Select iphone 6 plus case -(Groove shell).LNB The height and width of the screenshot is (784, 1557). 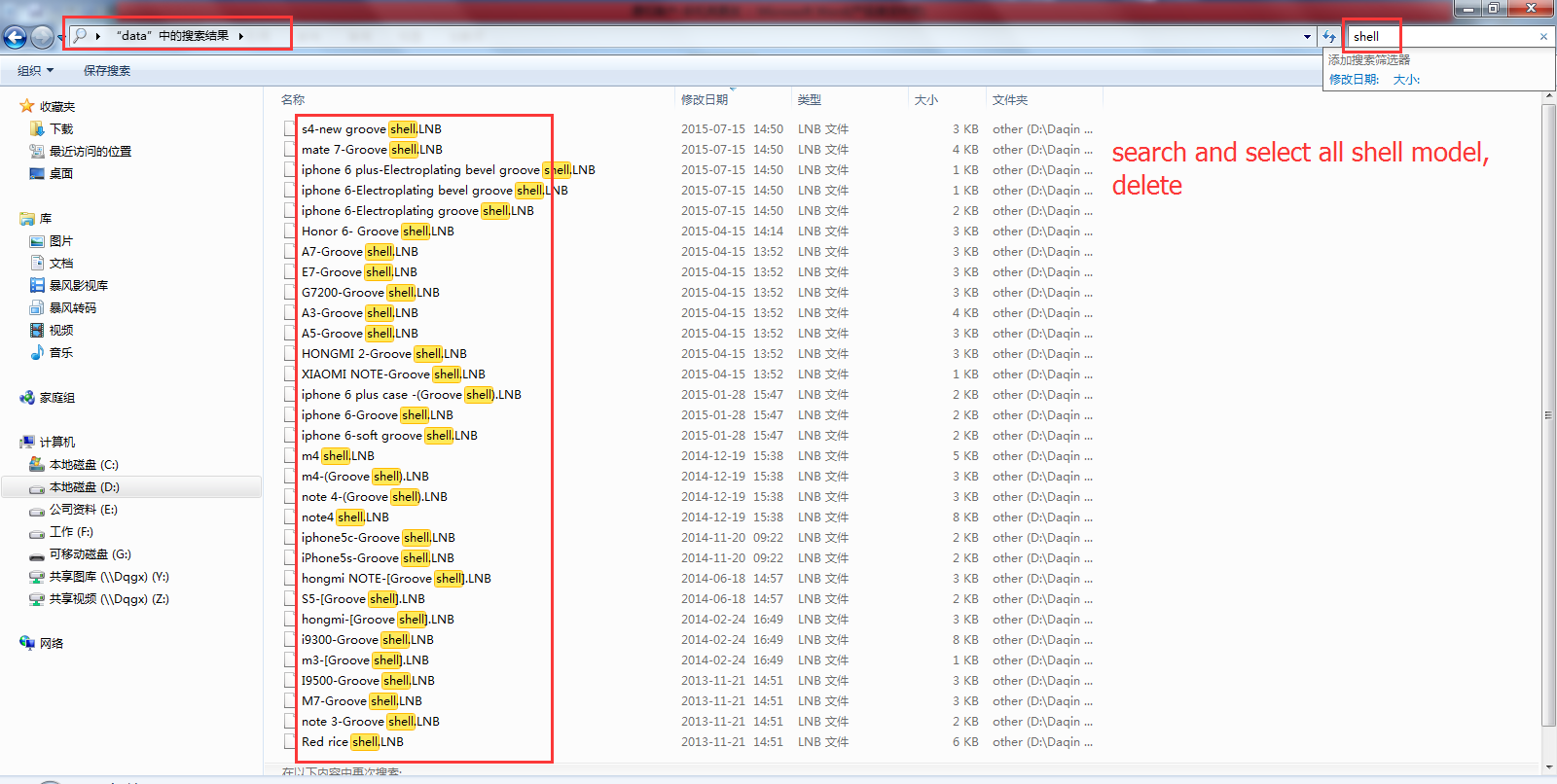[x=412, y=394]
